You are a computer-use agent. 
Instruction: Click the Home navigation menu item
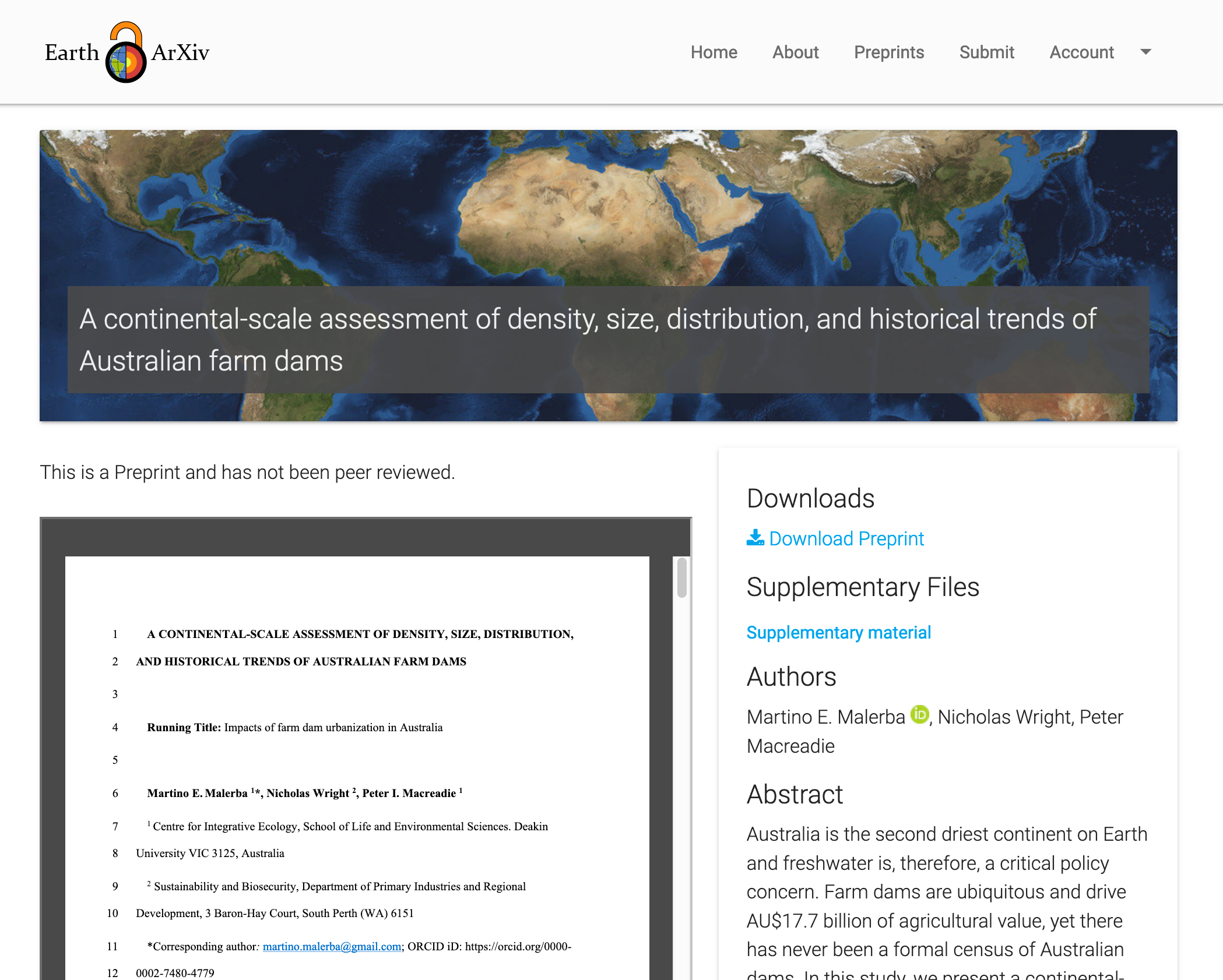tap(714, 51)
